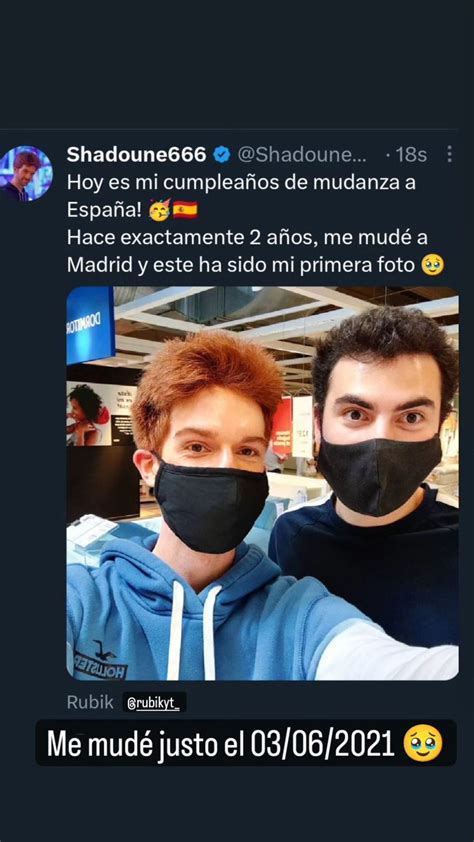474x842 pixels.
Task: Click the blue hanging store sign in the photo
Action: coord(90,325)
